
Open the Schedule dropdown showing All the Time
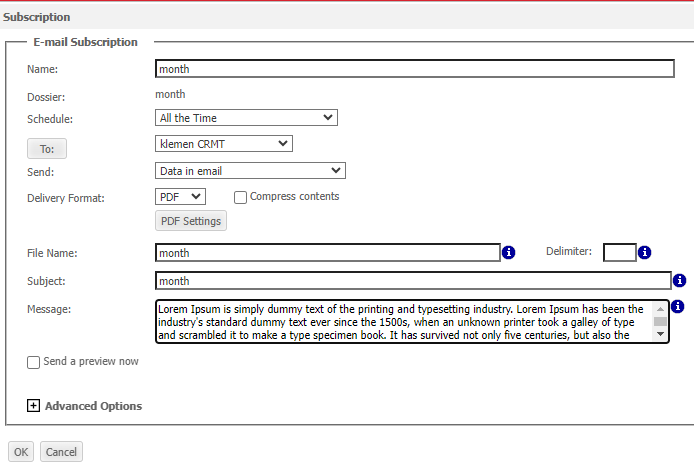pyautogui.click(x=246, y=118)
